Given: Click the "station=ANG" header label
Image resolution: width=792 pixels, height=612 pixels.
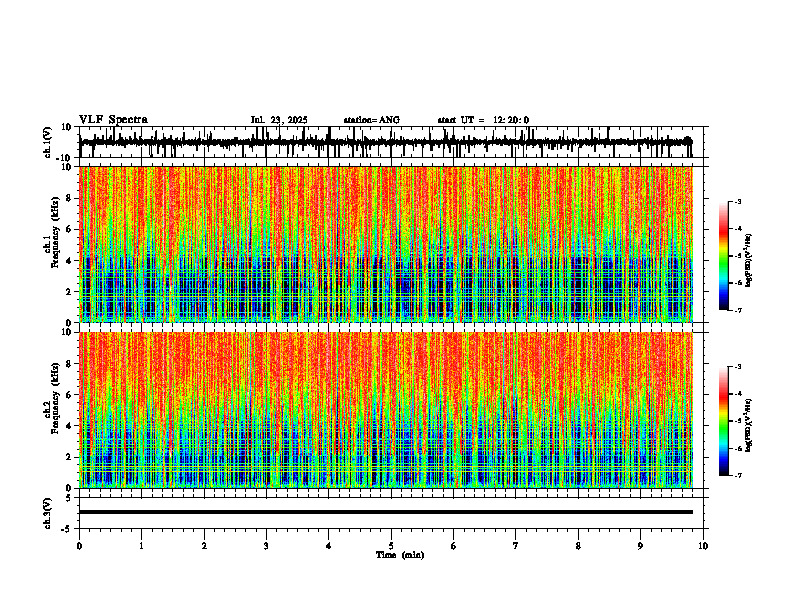Looking at the screenshot, I should pyautogui.click(x=371, y=120).
